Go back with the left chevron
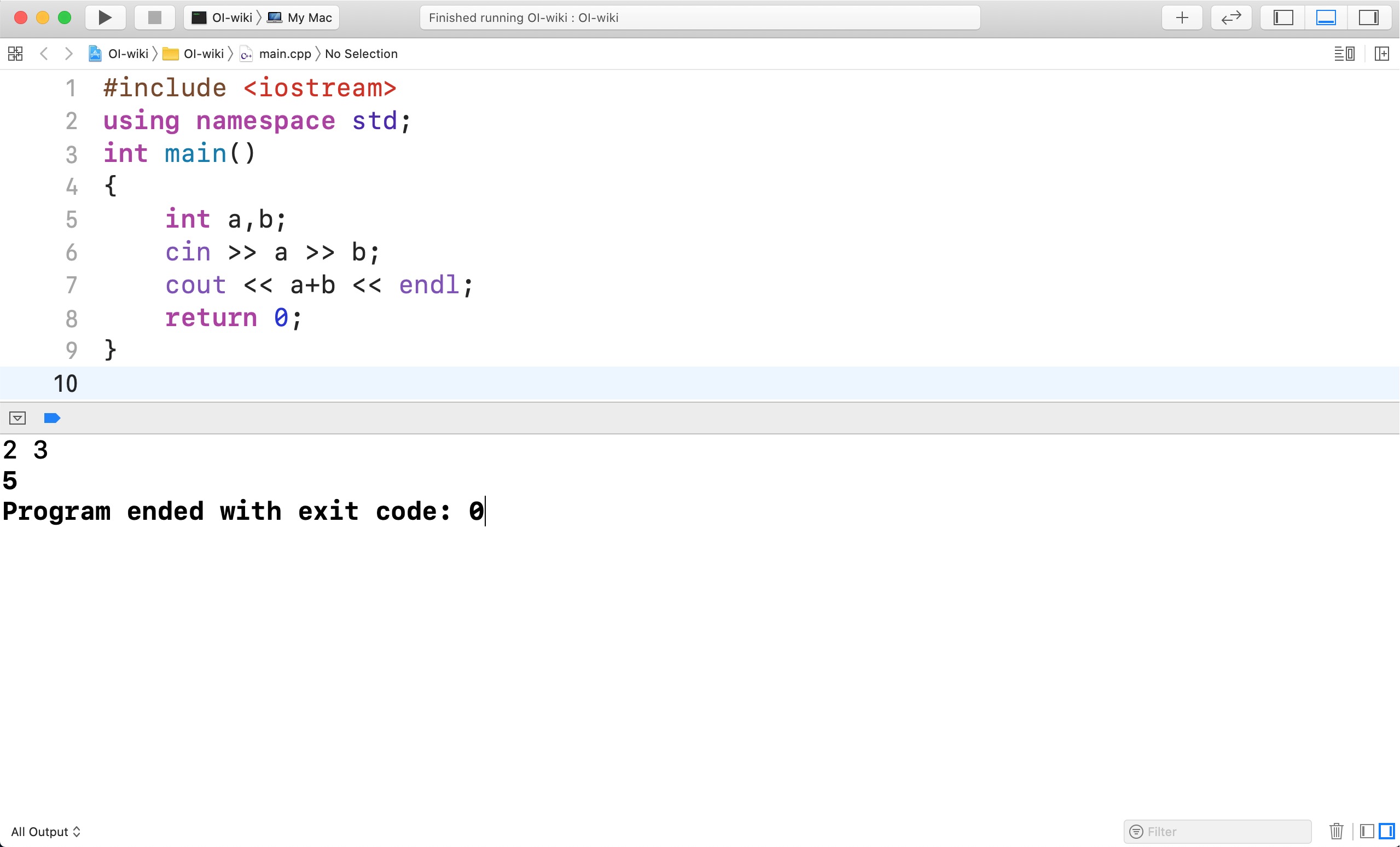Image resolution: width=1400 pixels, height=847 pixels. tap(44, 54)
